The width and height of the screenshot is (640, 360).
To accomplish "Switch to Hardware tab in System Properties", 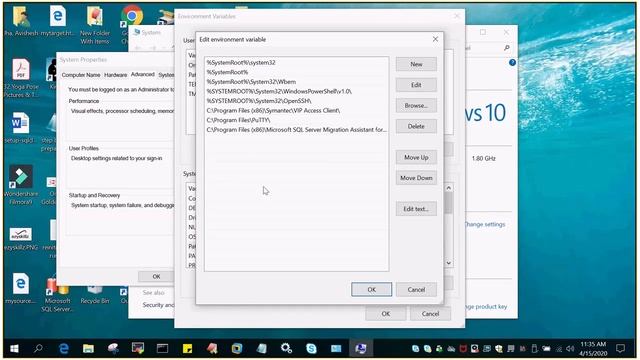I will [x=116, y=75].
